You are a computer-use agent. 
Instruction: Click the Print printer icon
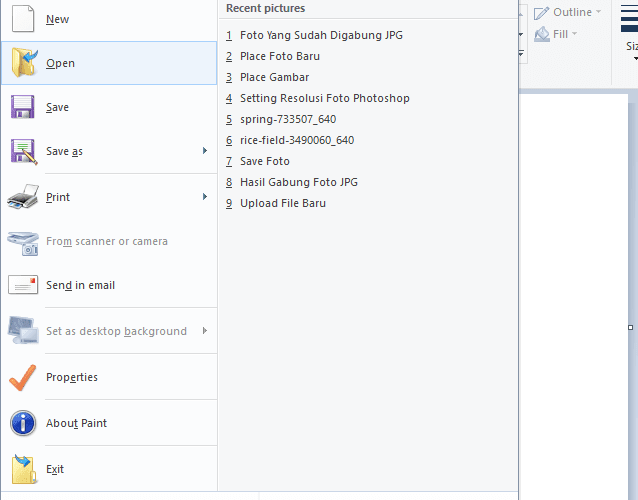[x=23, y=197]
